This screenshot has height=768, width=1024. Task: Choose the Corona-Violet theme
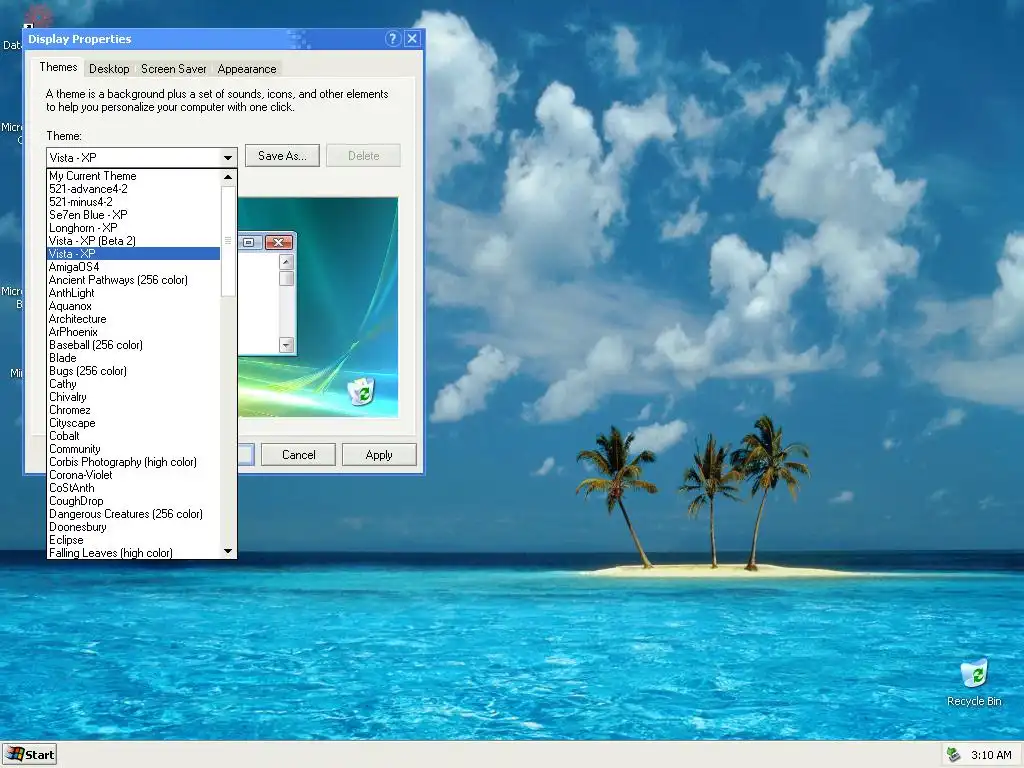click(134, 475)
